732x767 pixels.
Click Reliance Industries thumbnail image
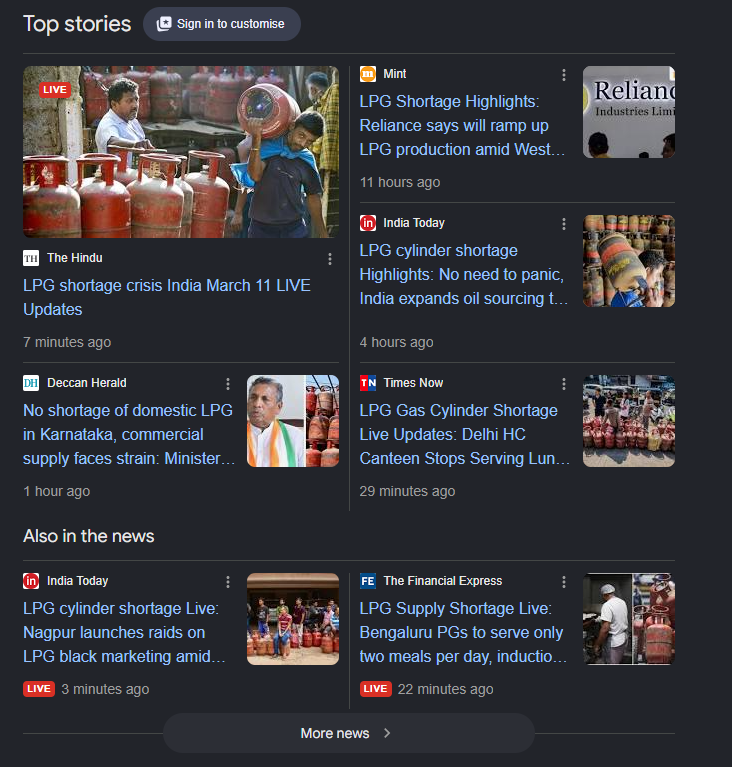[629, 112]
